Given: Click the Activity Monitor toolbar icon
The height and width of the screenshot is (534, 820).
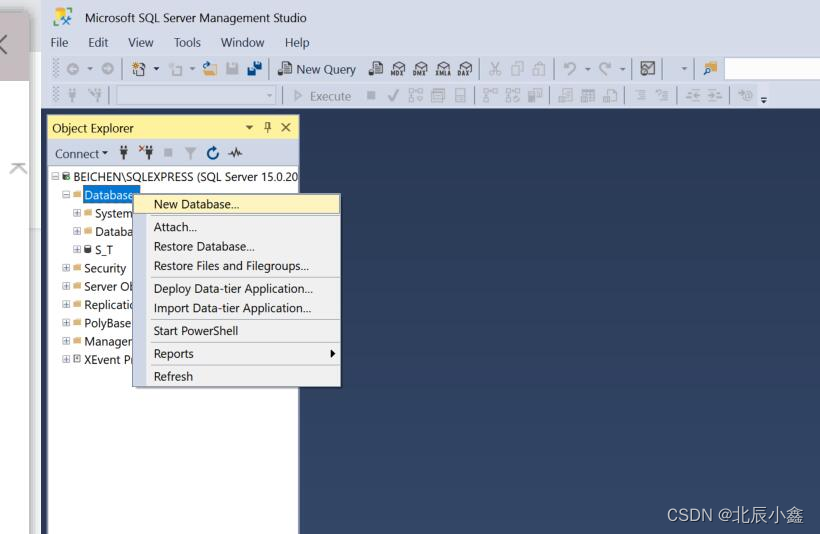Looking at the screenshot, I should (647, 69).
